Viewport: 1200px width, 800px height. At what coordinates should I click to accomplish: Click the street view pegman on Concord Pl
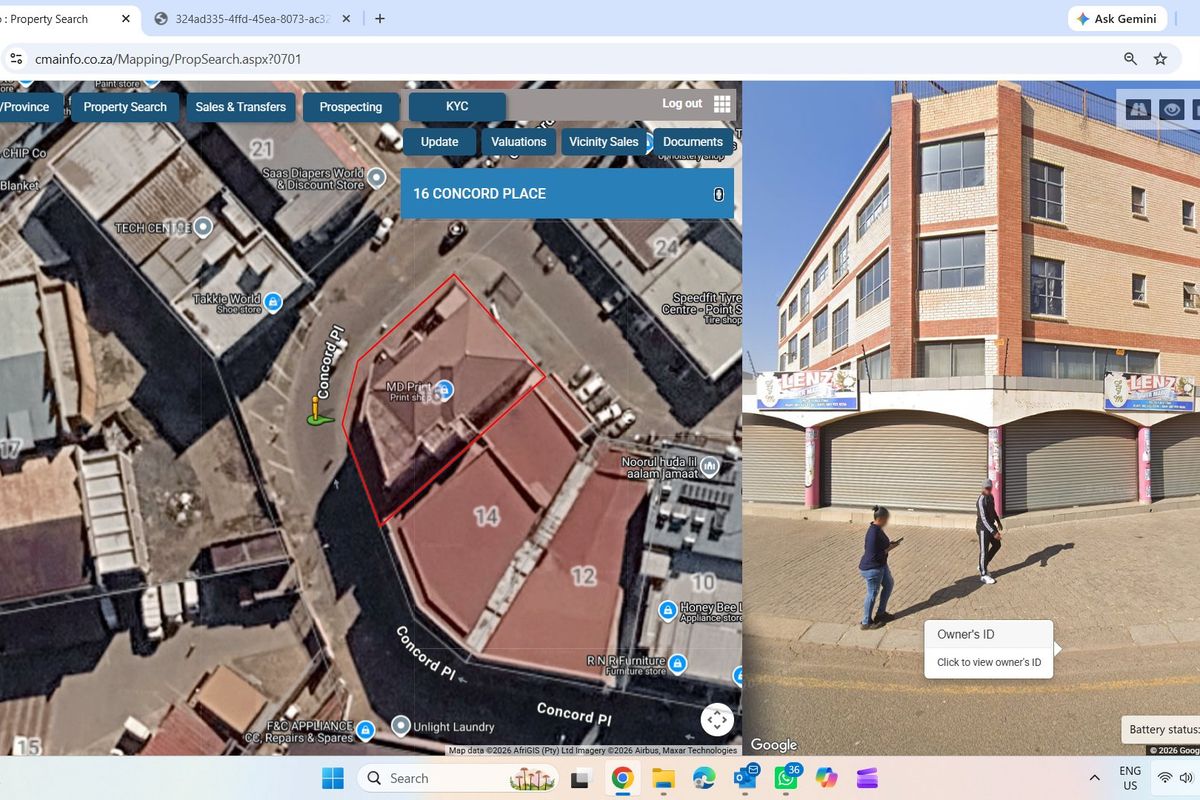318,411
